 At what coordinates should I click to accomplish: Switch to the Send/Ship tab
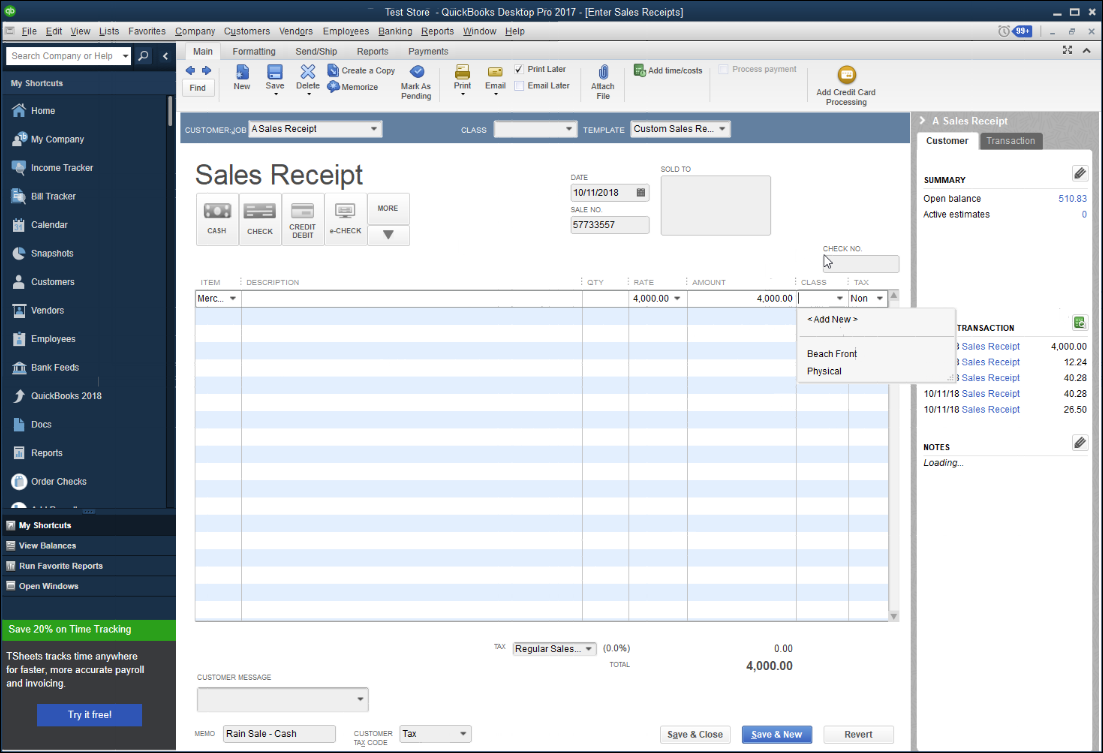(316, 51)
